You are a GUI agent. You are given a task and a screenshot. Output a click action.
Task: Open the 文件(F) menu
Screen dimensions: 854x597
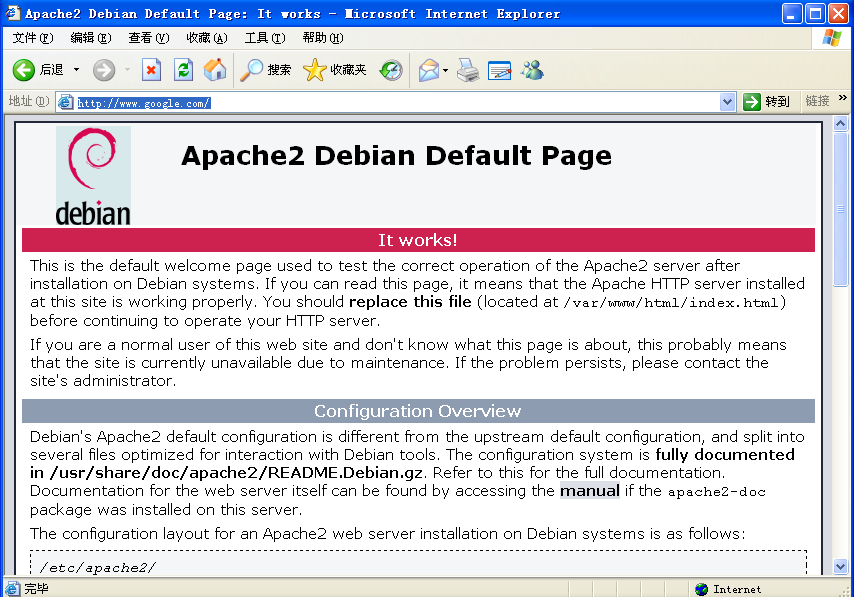click(33, 38)
